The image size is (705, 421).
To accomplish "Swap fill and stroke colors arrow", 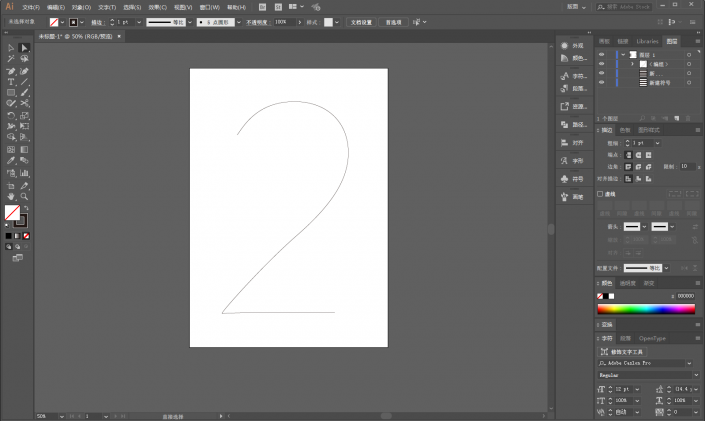I will click(26, 208).
